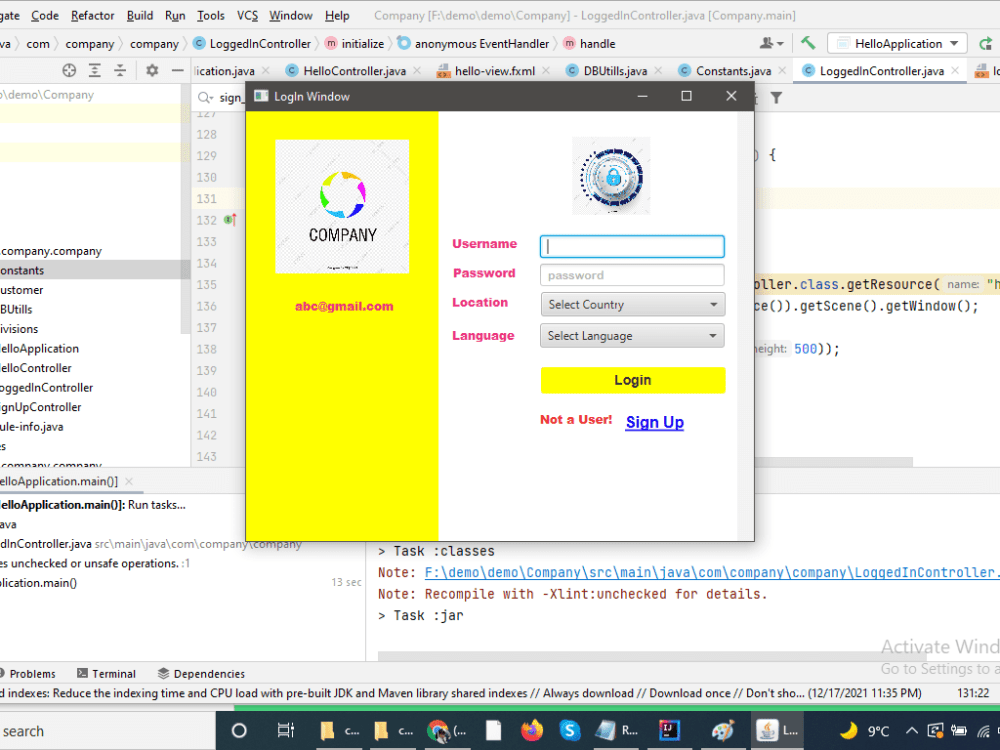1000x750 pixels.
Task: Click the initialize breadcrumb
Action: tap(355, 43)
